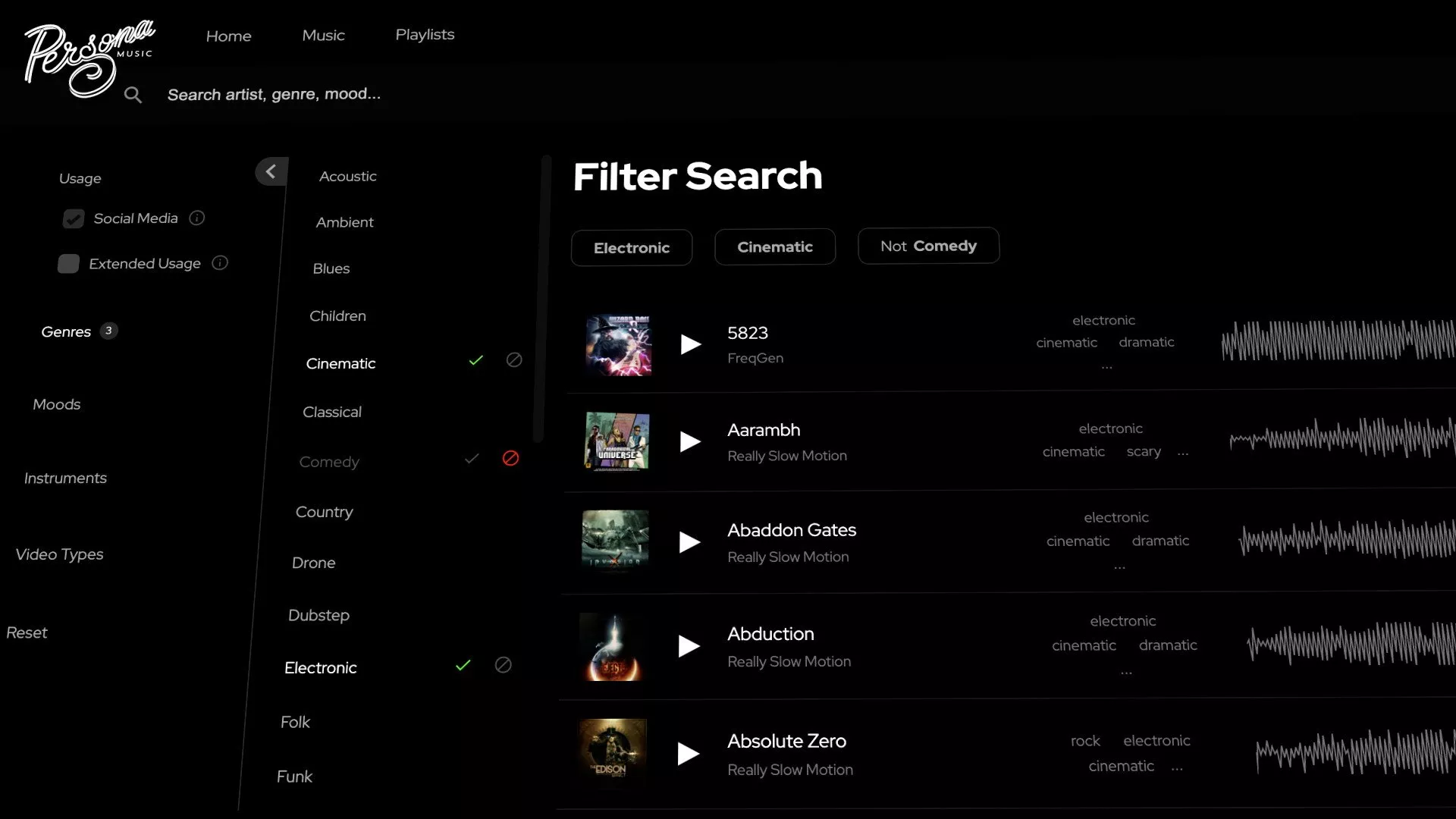Play the track 5823

pos(690,344)
